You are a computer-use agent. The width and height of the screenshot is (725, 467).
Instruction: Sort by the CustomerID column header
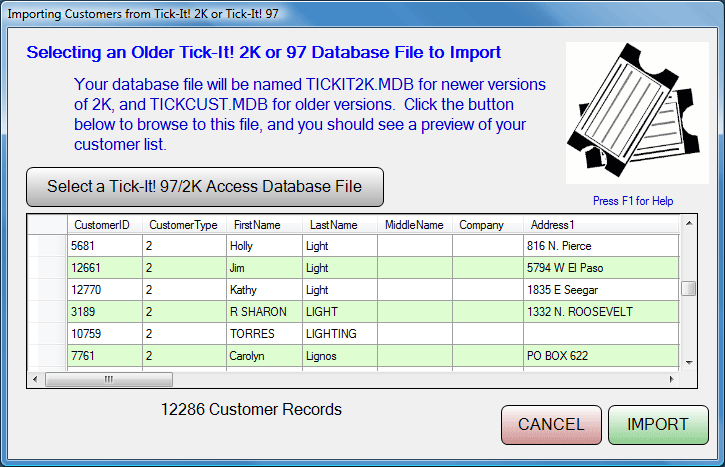tap(105, 225)
